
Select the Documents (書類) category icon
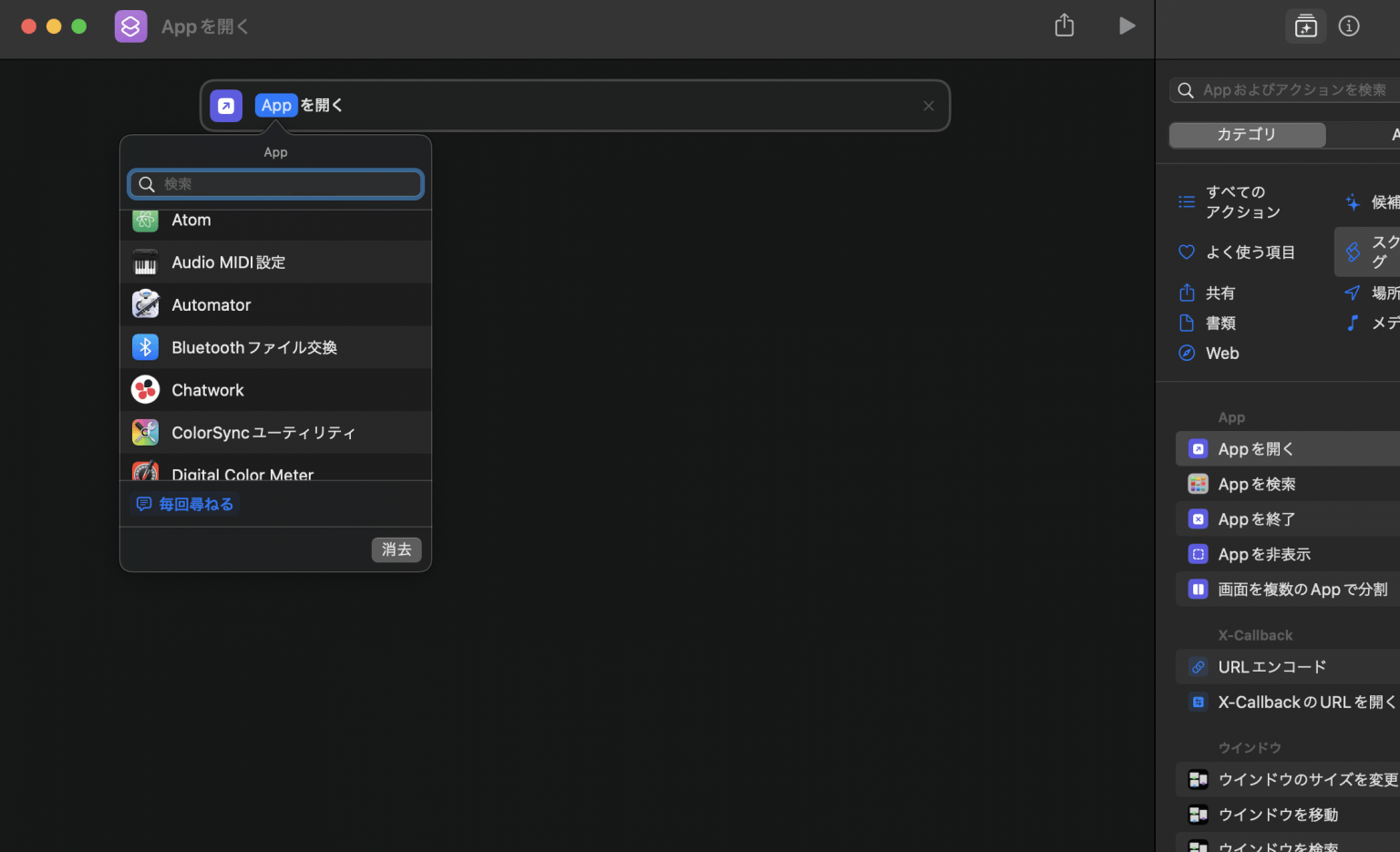(x=1186, y=323)
